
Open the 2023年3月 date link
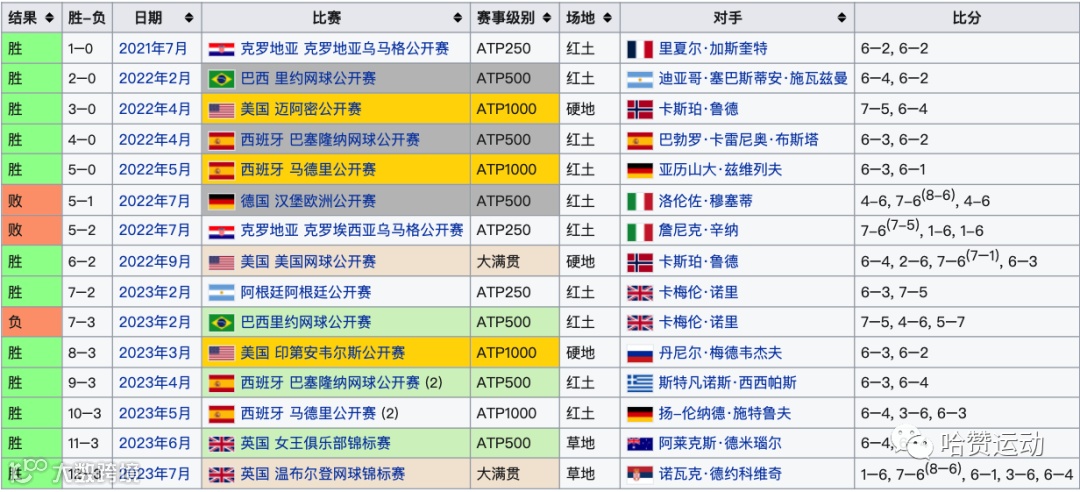(155, 353)
